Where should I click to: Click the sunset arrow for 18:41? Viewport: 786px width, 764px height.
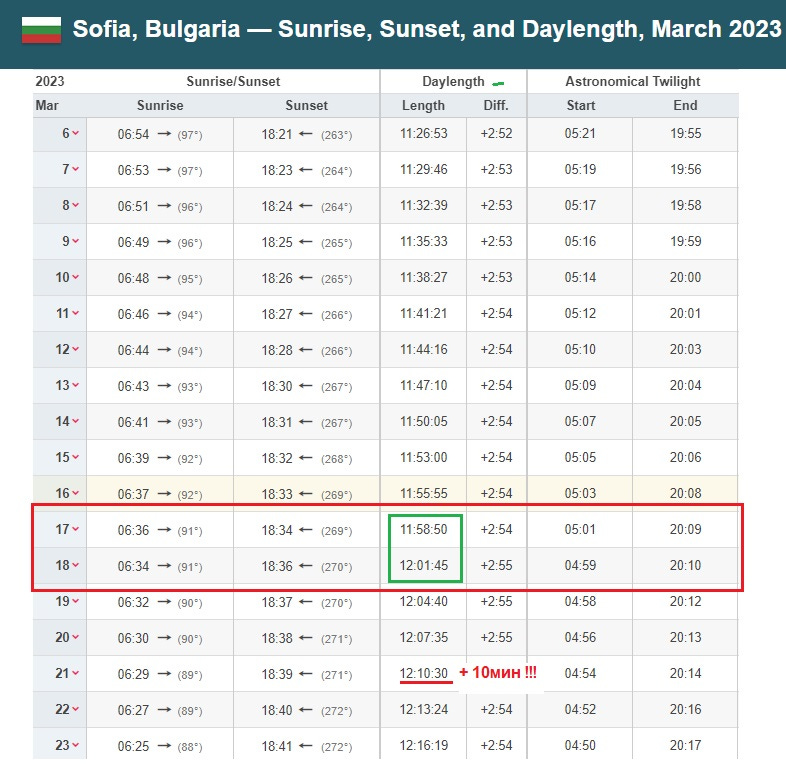[x=306, y=745]
